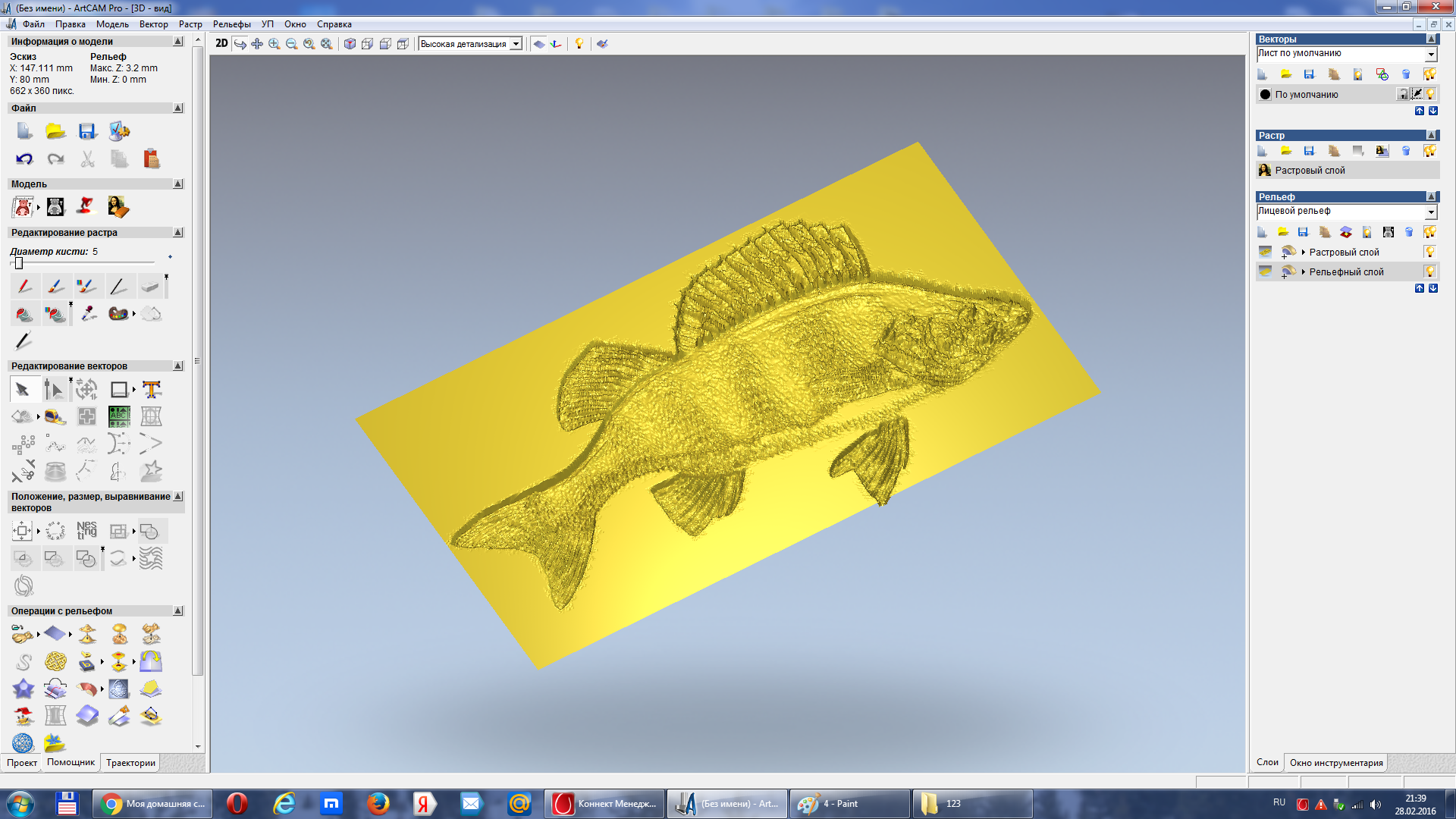Open the Рельефы menu

[231, 24]
